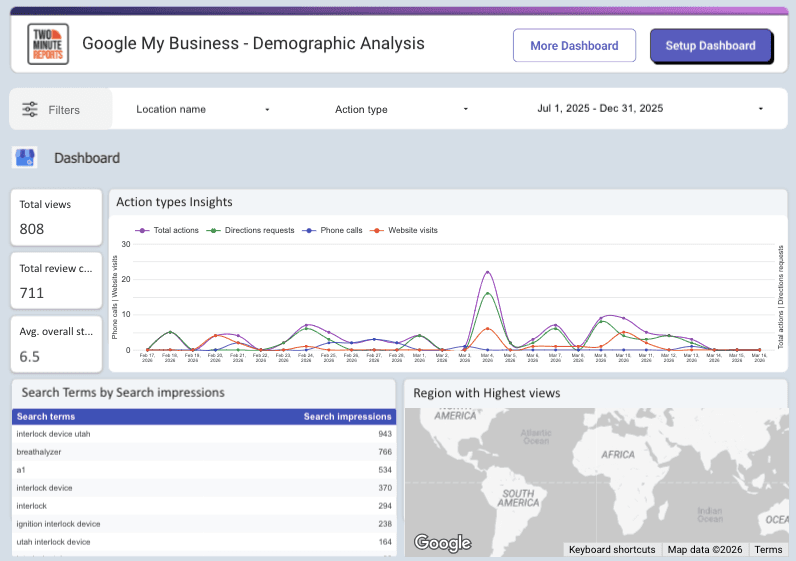The width and height of the screenshot is (796, 561).
Task: Click the Setup Dashboard button
Action: click(711, 46)
